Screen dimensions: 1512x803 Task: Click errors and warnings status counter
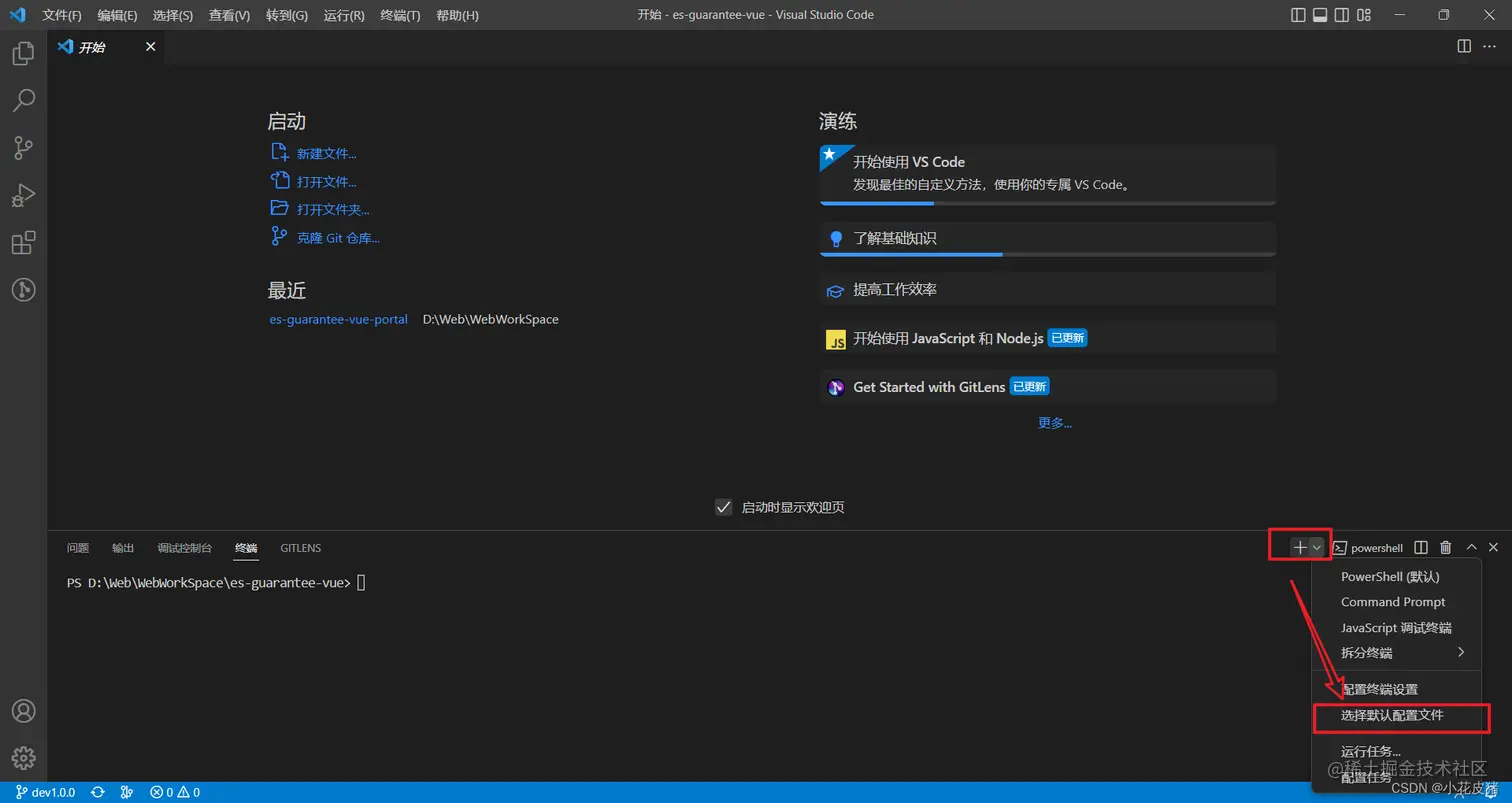click(x=175, y=792)
